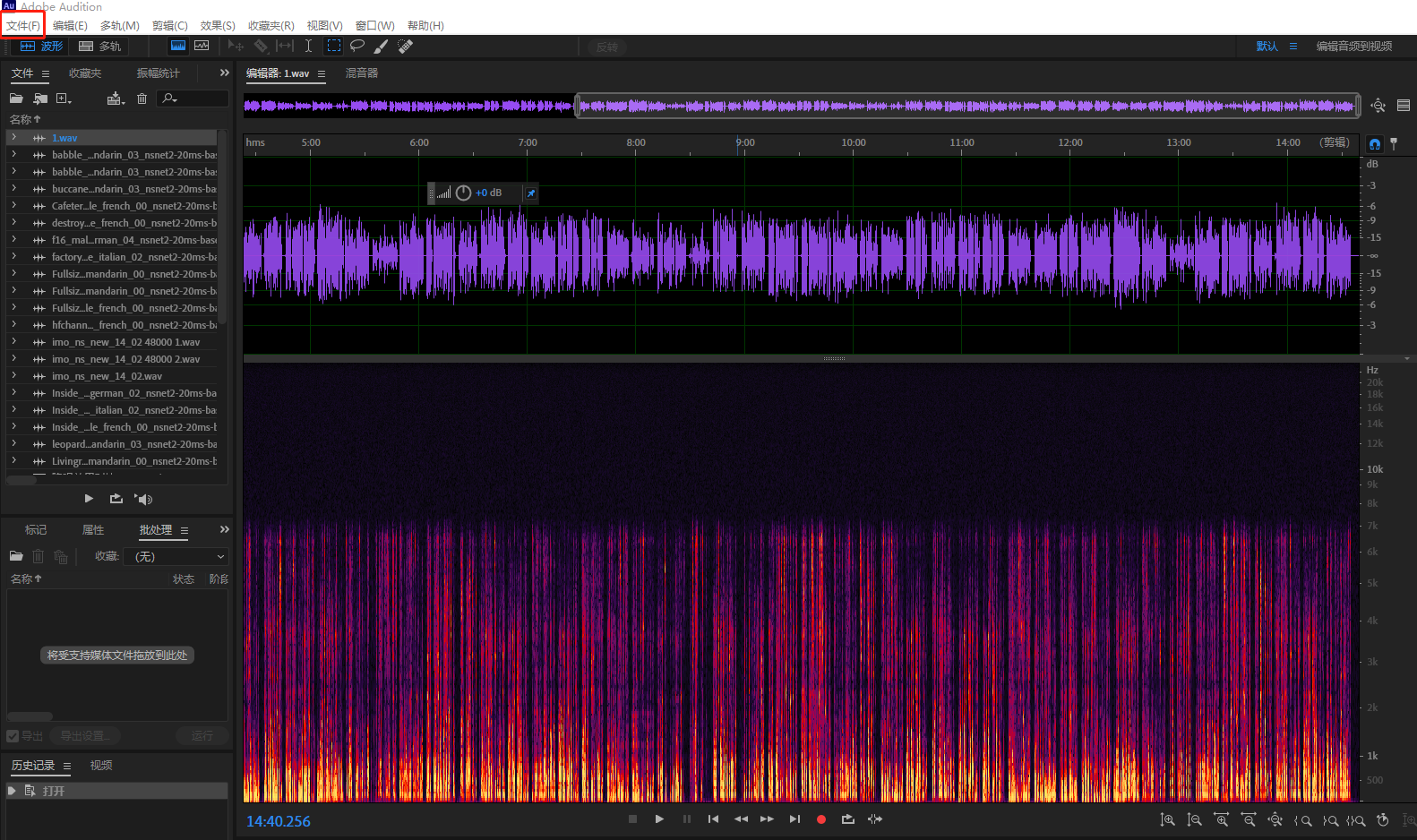The height and width of the screenshot is (840, 1417).
Task: Click the trash icon in the Files panel
Action: coord(142,99)
